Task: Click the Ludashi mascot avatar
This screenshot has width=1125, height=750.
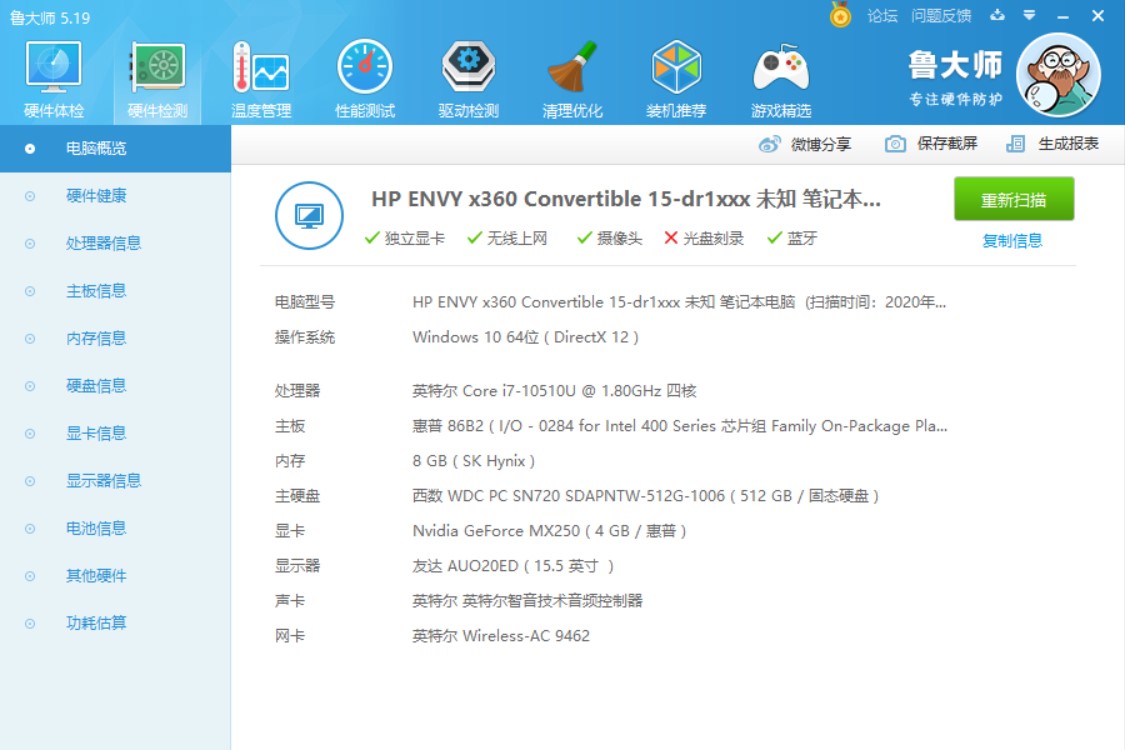Action: click(1057, 74)
